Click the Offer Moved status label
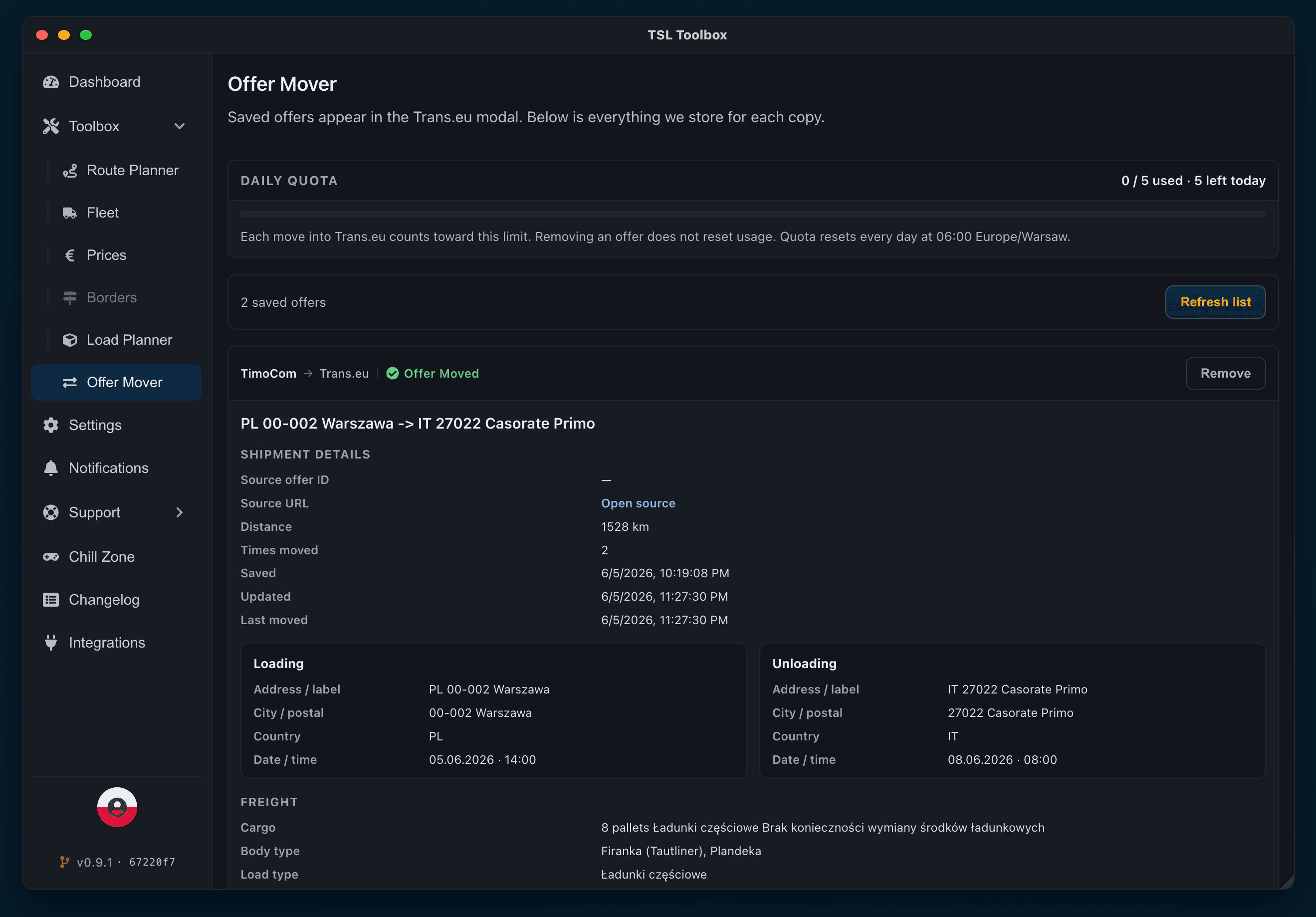1316x917 pixels. (441, 374)
